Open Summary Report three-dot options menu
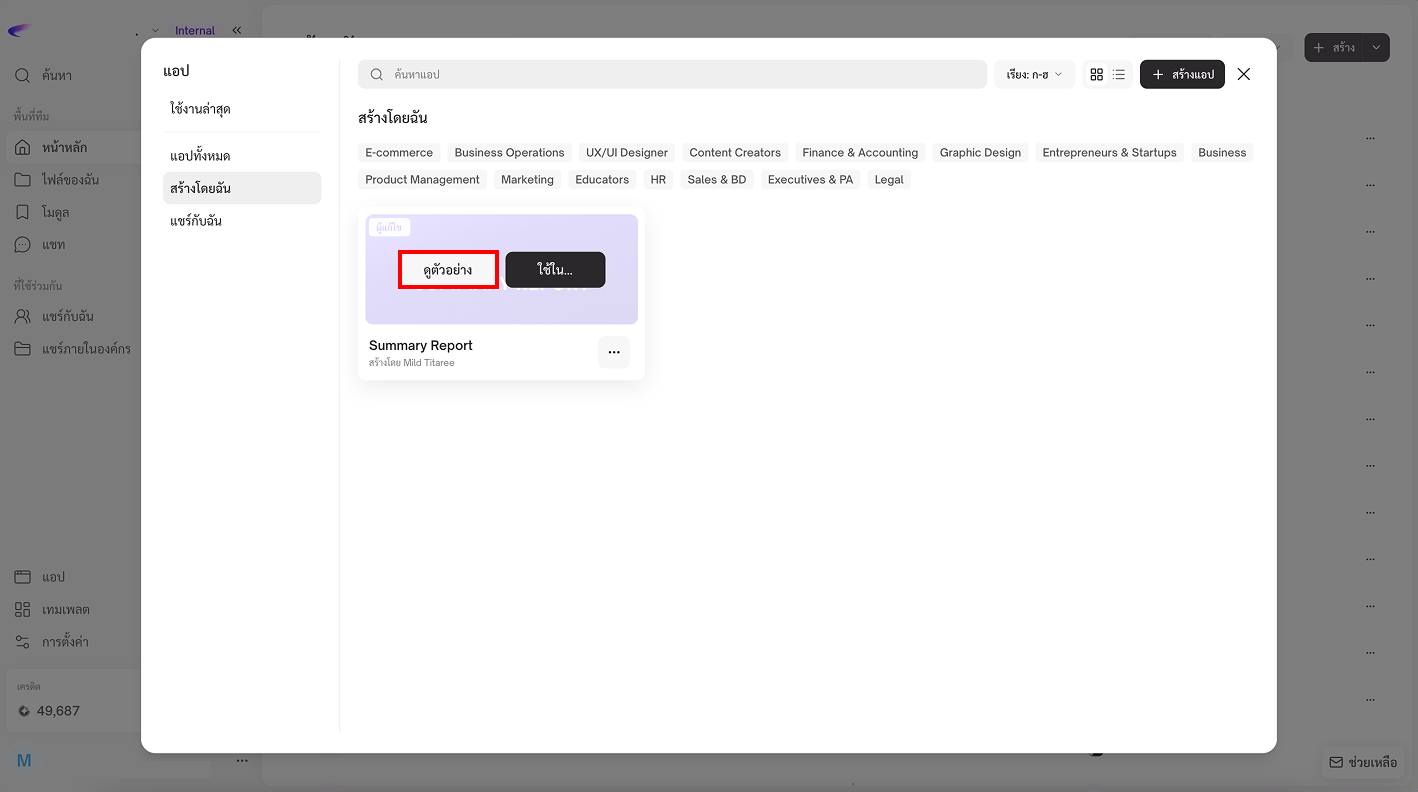 point(614,352)
